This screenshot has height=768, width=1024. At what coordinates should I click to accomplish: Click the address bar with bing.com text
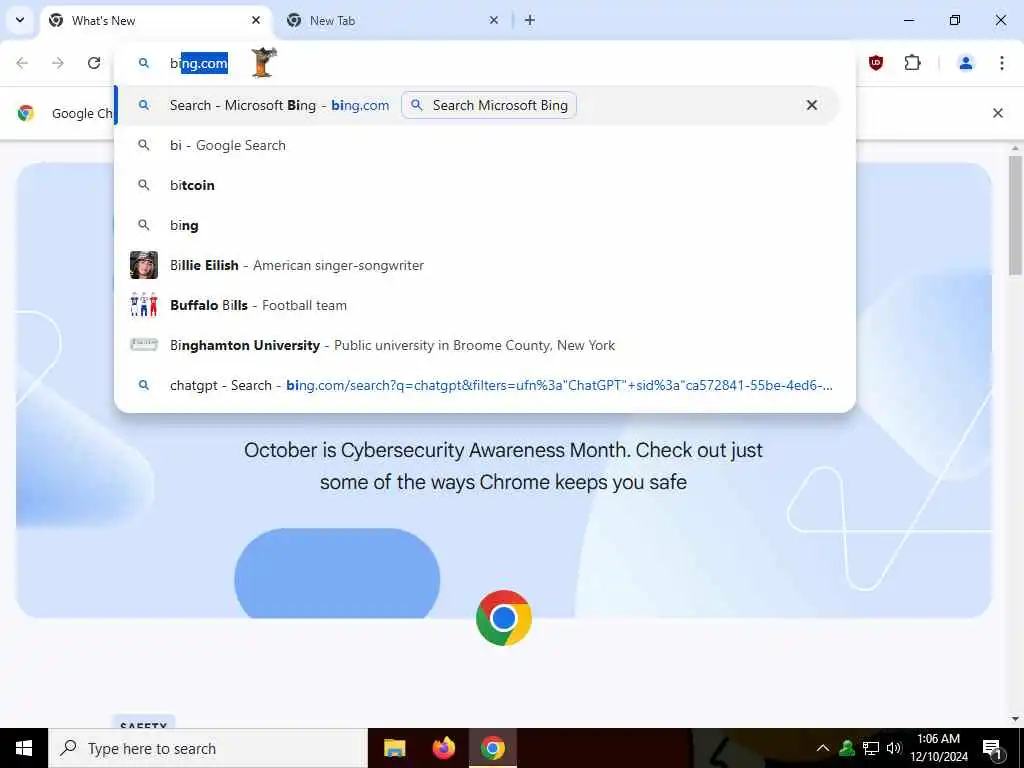point(485,63)
